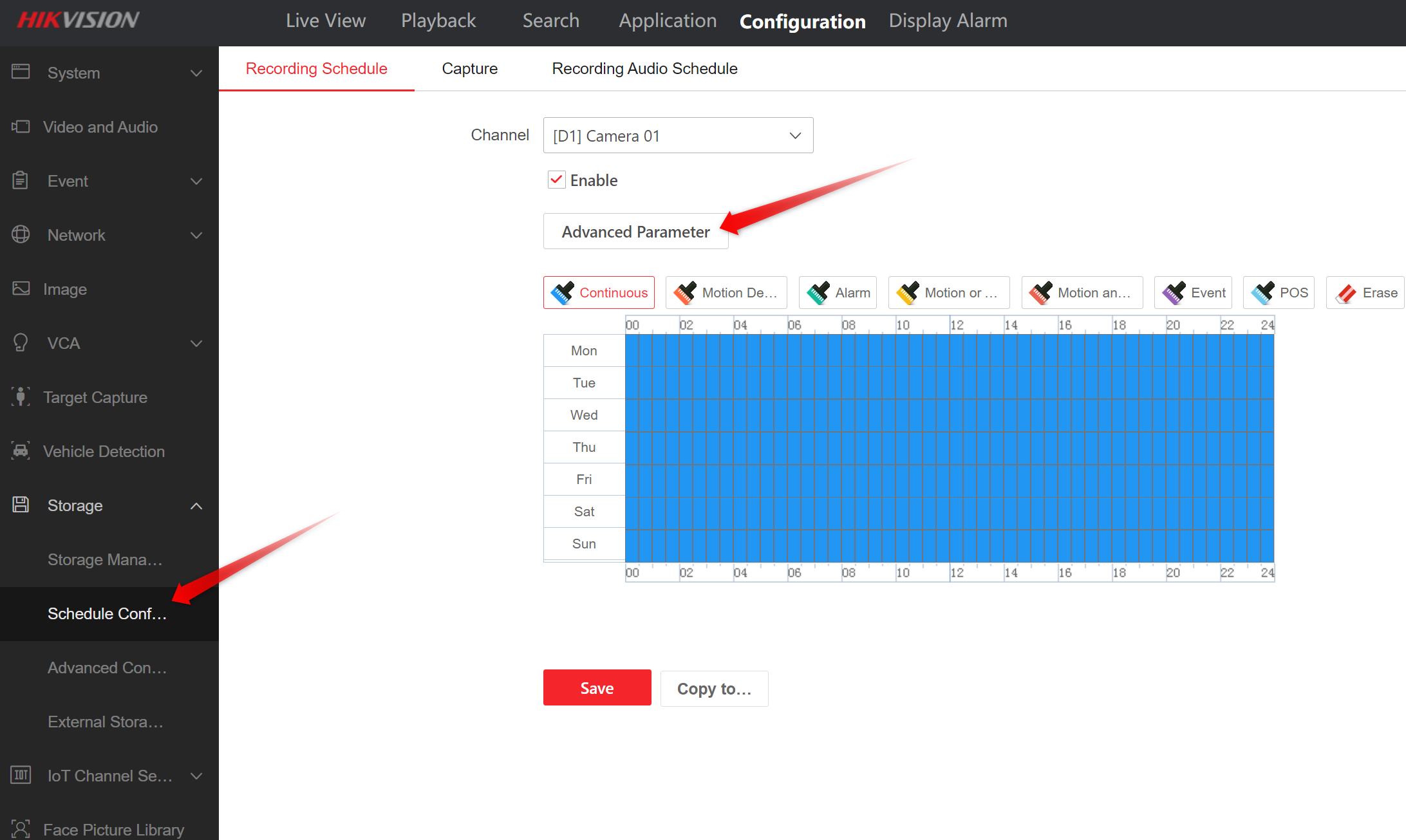Click the Target Capture person icon
This screenshot has height=840, width=1406.
click(21, 397)
